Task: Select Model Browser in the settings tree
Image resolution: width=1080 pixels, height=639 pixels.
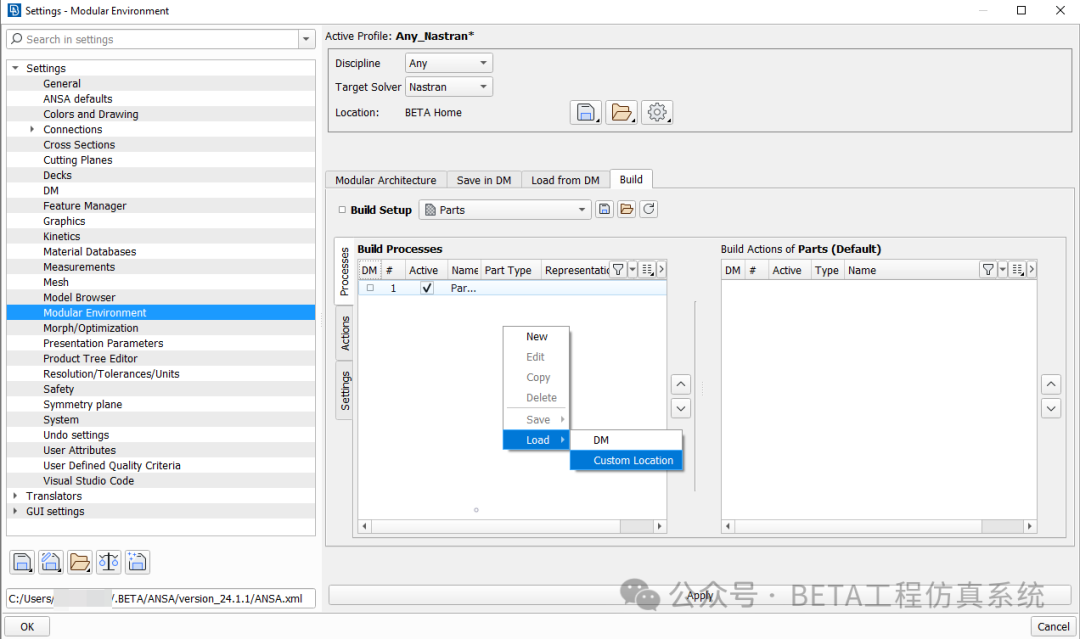Action: coord(79,297)
